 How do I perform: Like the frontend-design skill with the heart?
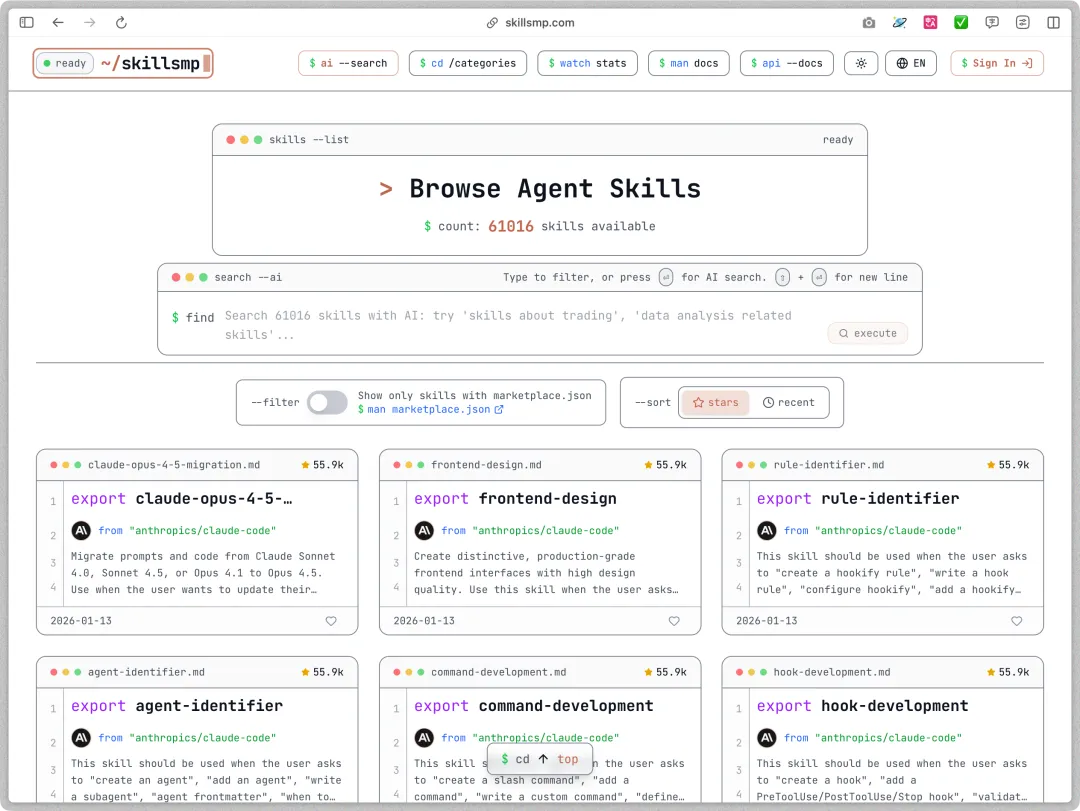click(x=674, y=621)
